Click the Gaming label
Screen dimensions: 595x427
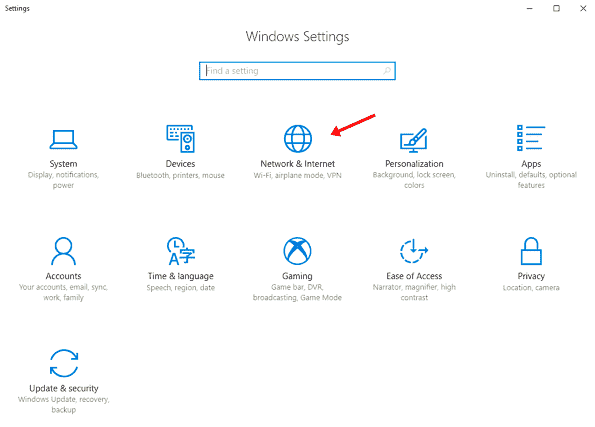(x=298, y=276)
